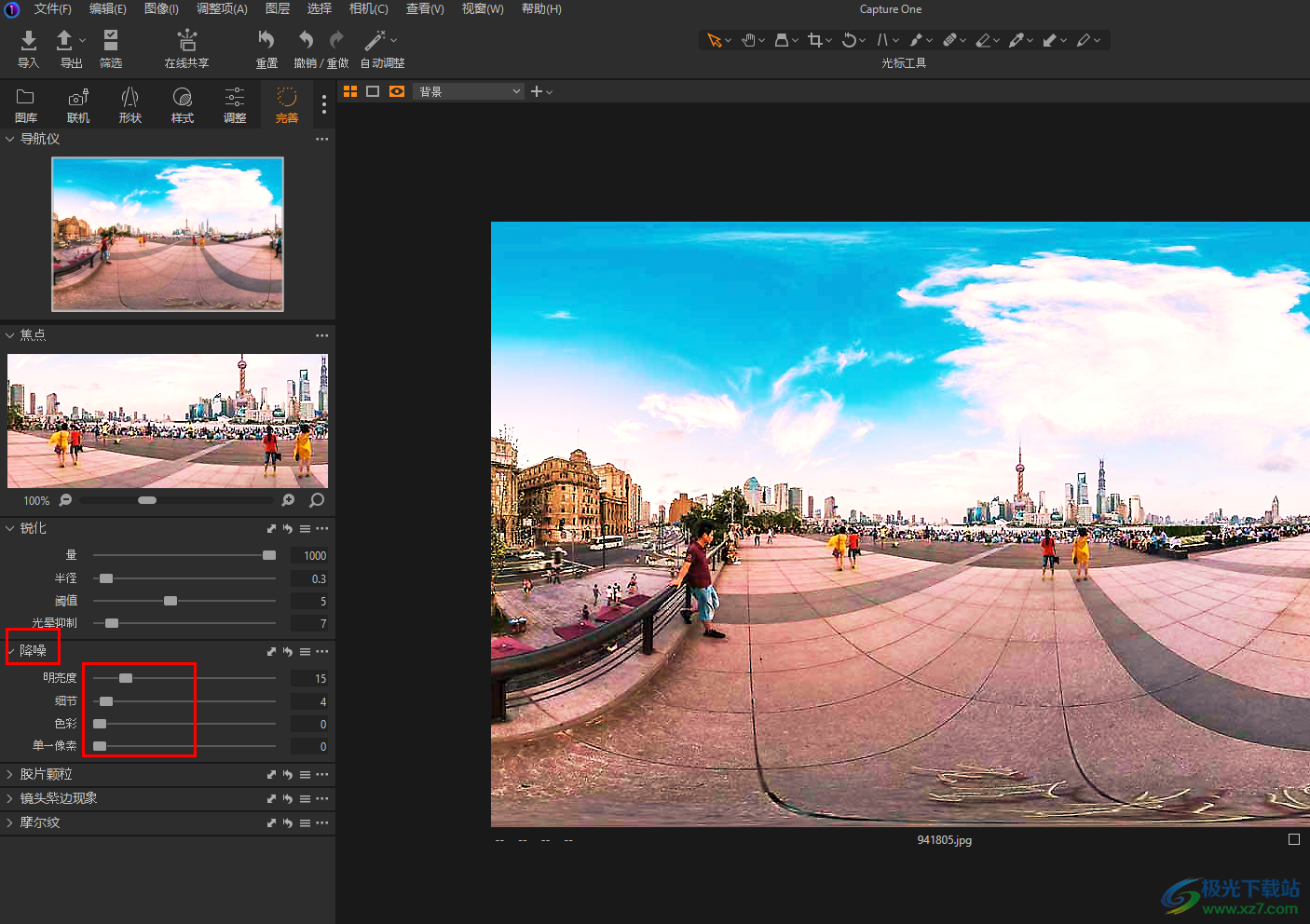Click the 在线共享 (Share online) icon

[186, 41]
